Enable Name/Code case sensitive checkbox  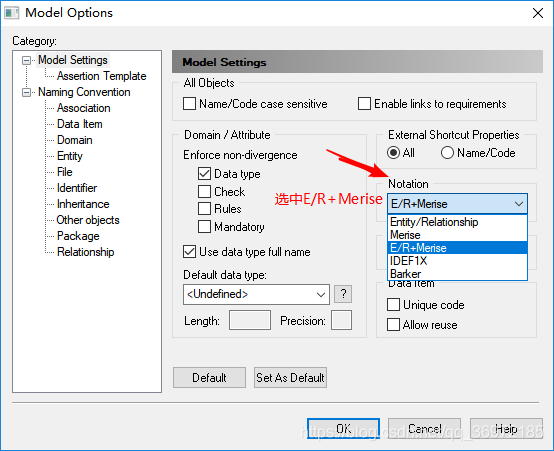[189, 104]
